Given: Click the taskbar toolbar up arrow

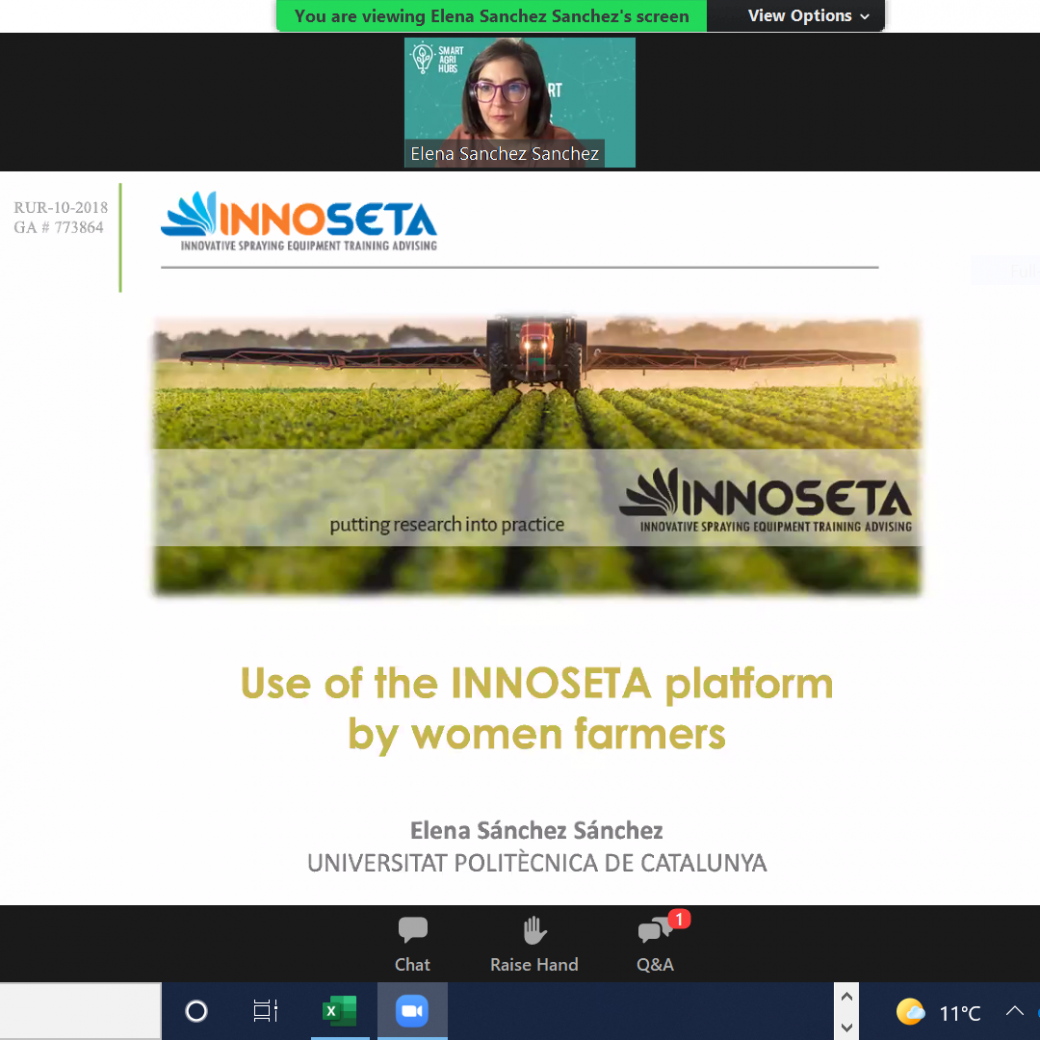Looking at the screenshot, I should [x=846, y=996].
